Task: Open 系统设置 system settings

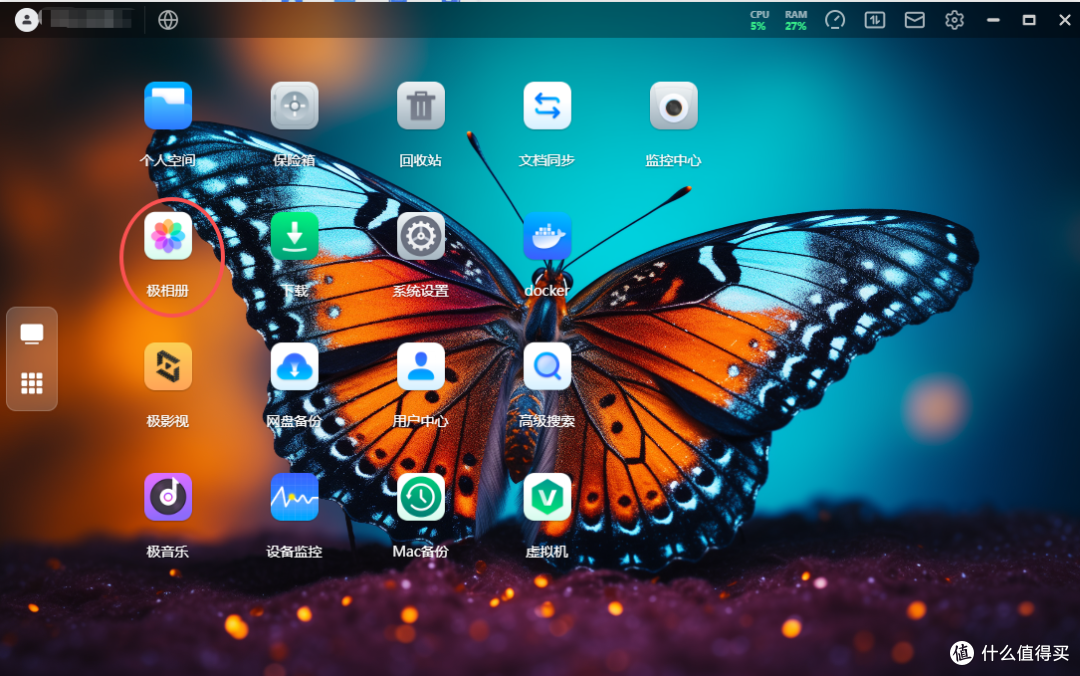Action: pyautogui.click(x=421, y=236)
